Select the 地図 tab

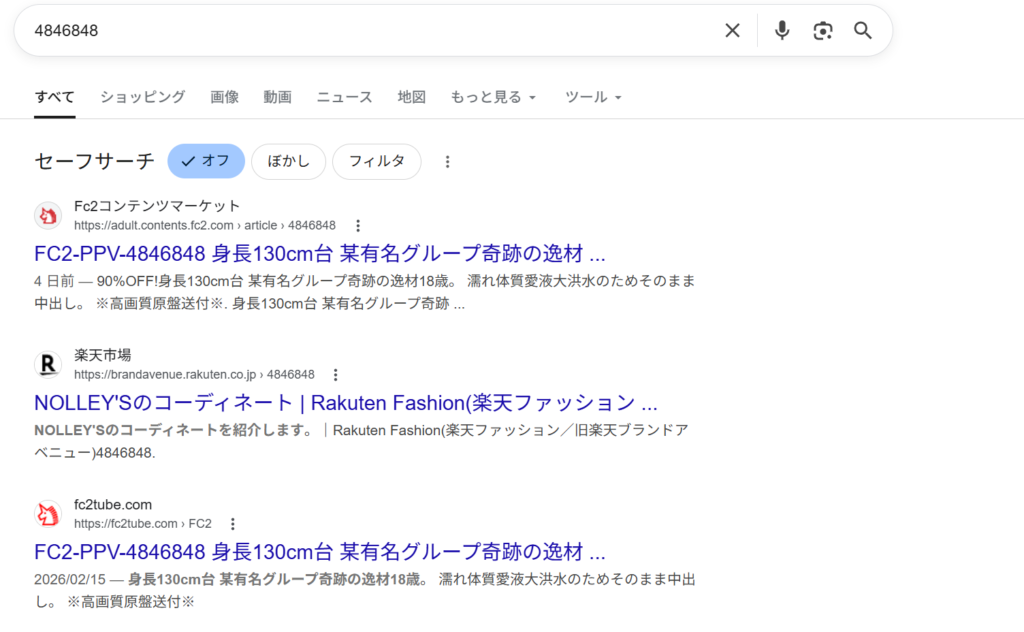(x=411, y=97)
